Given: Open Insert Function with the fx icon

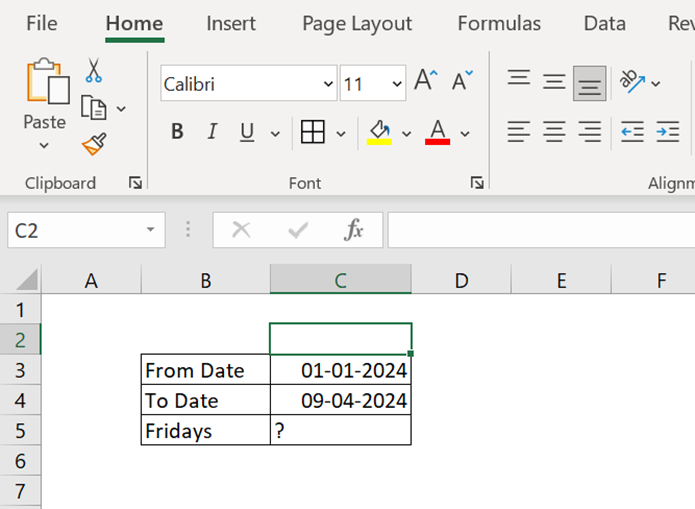Looking at the screenshot, I should 353,230.
